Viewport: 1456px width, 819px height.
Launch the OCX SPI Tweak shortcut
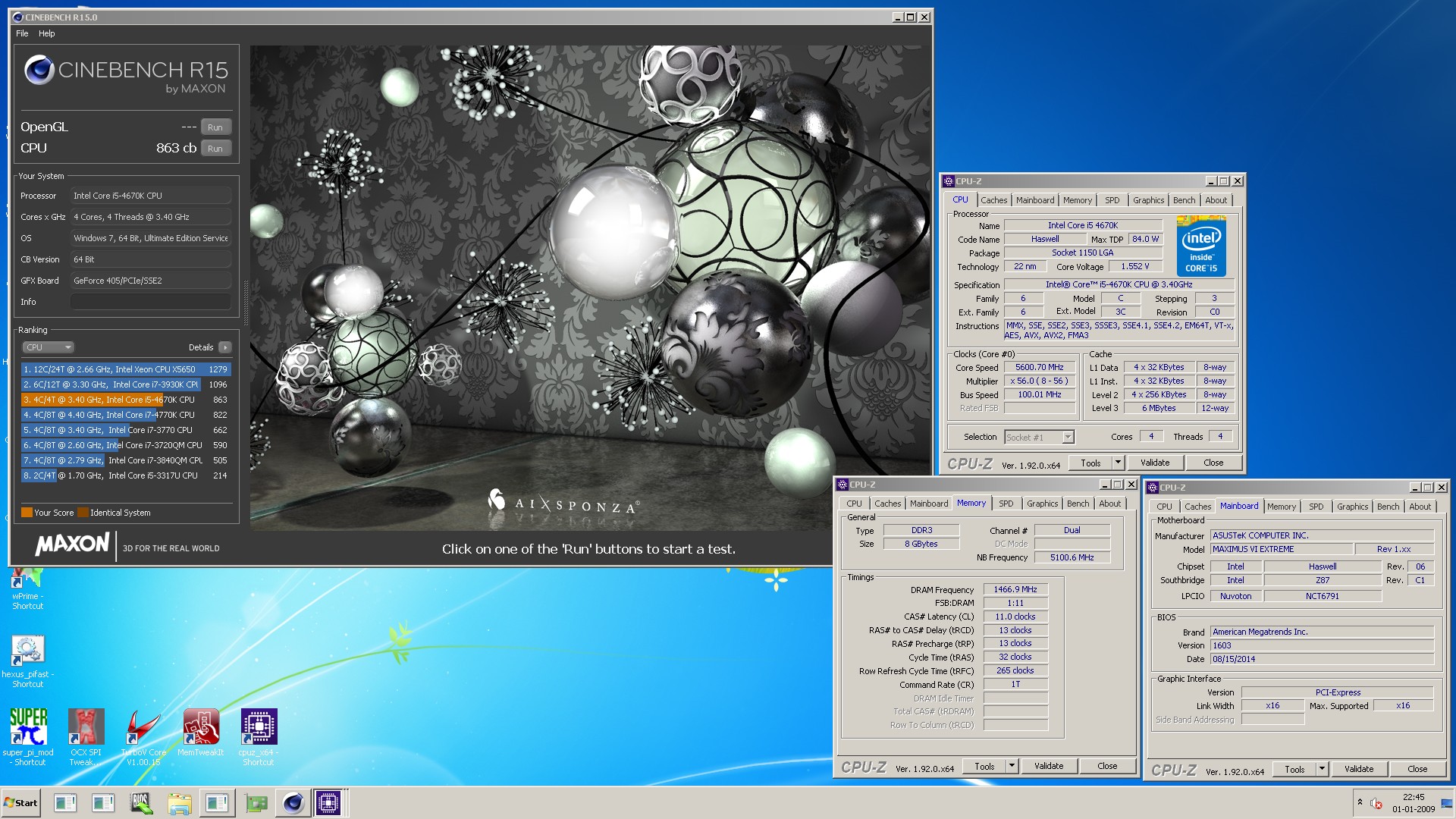coord(86,736)
